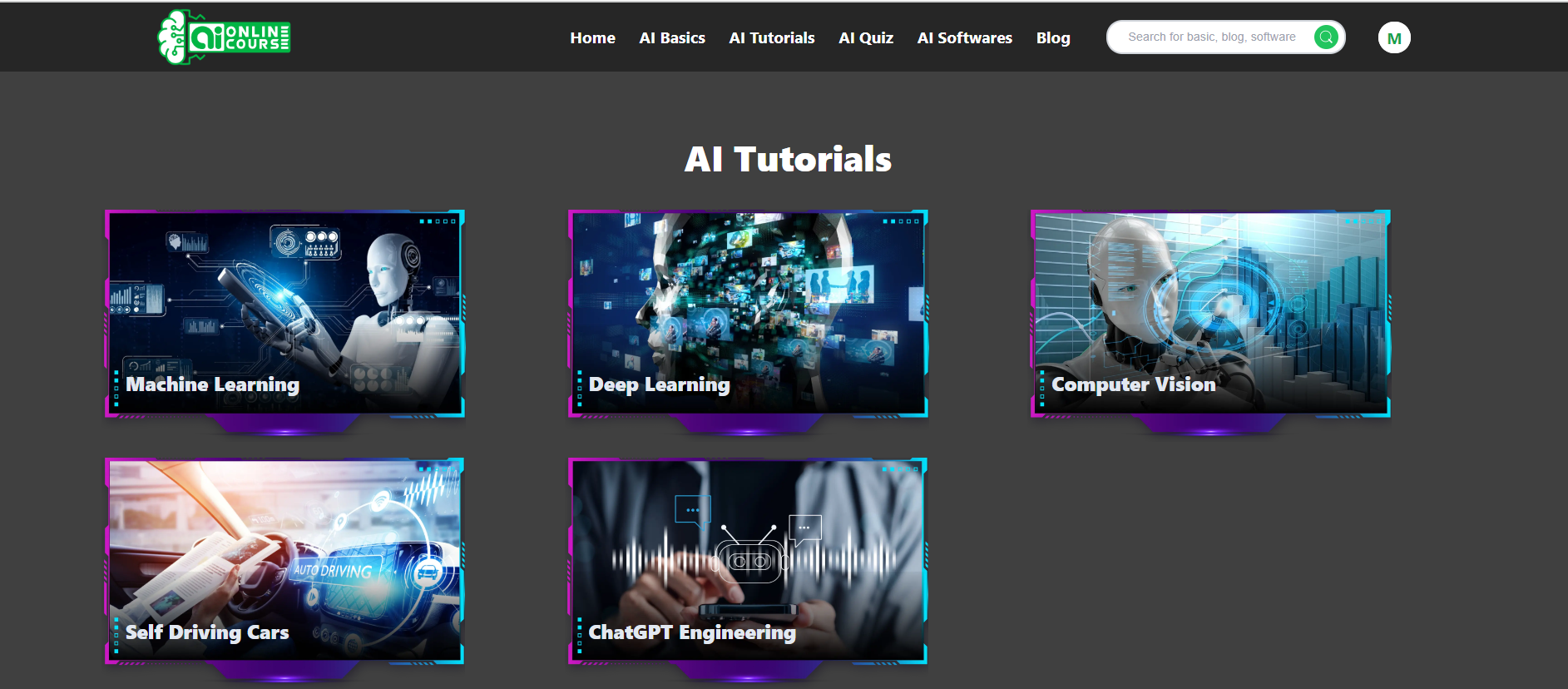The width and height of the screenshot is (1568, 689).
Task: Click the Self Driving Cars title text
Action: 207,632
